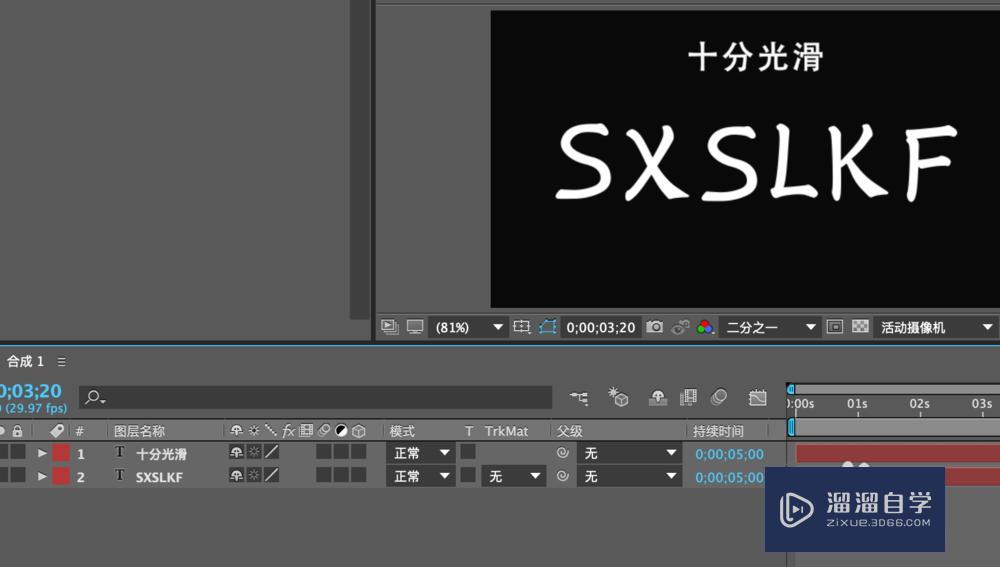Open the 合成 1 panel menu icon
This screenshot has width=1000, height=567.
coord(61,362)
